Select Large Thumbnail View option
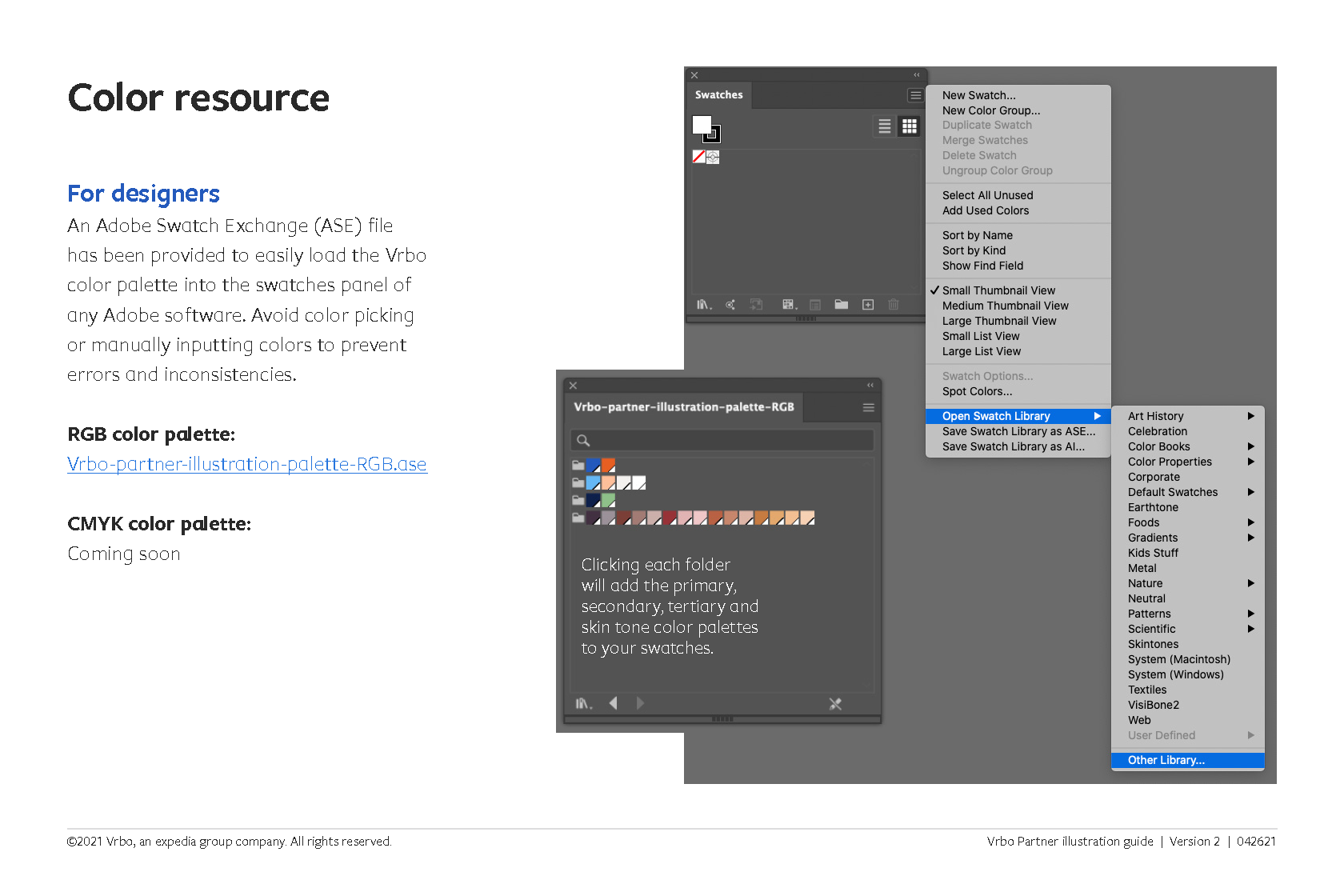 pos(1018,321)
